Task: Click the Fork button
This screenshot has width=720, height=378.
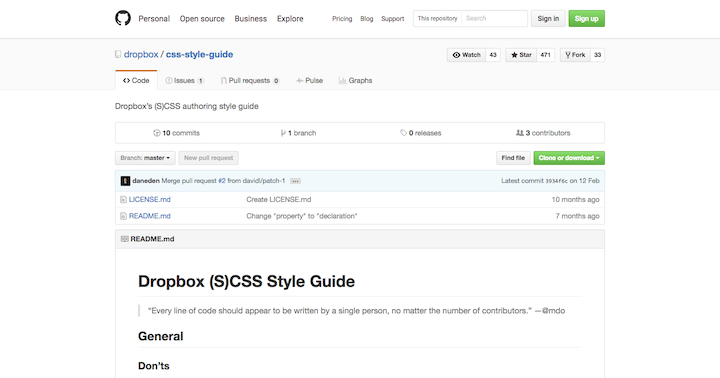Action: pyautogui.click(x=575, y=55)
